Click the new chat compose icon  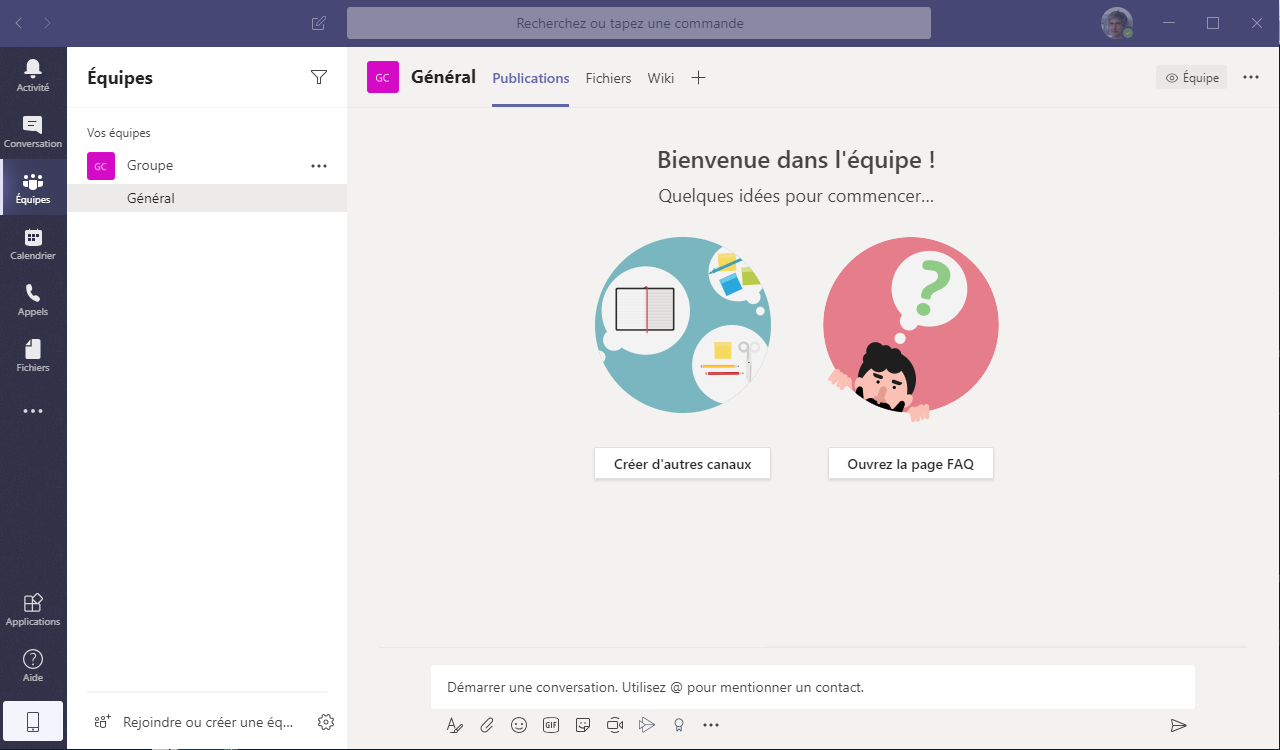tap(319, 23)
